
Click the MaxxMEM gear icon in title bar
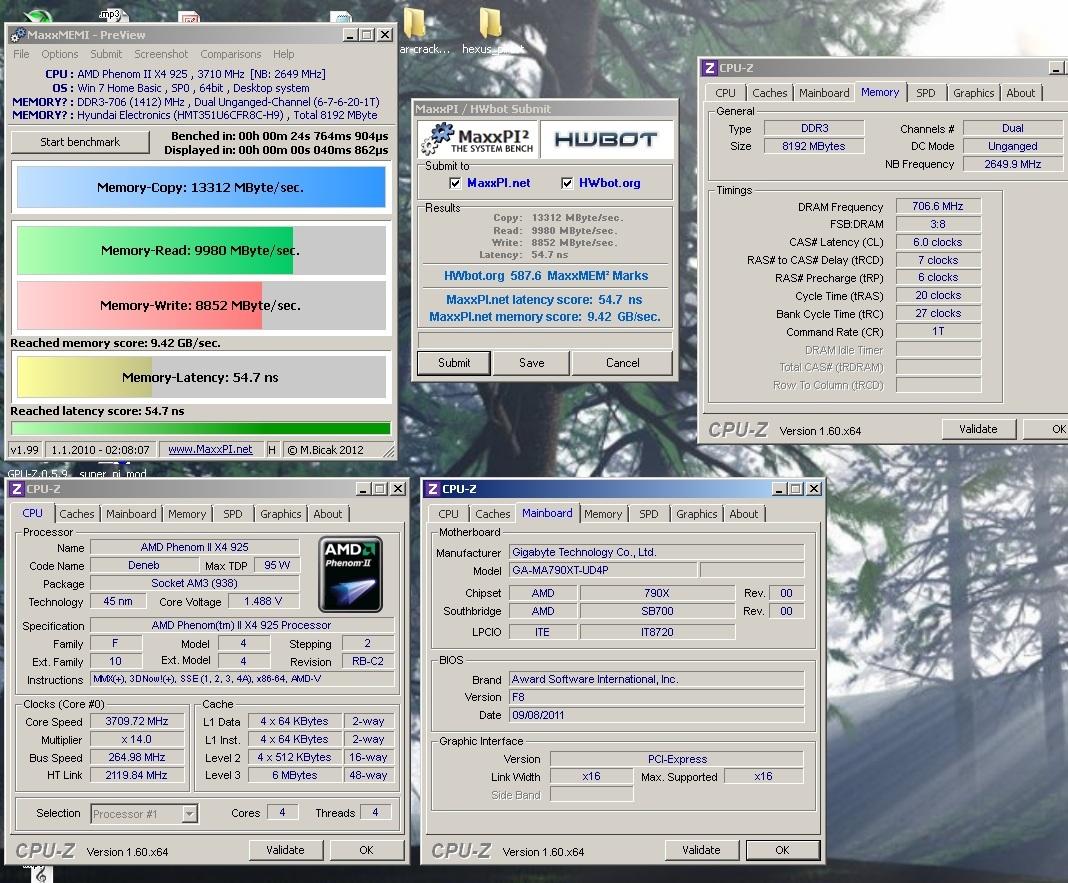point(18,35)
